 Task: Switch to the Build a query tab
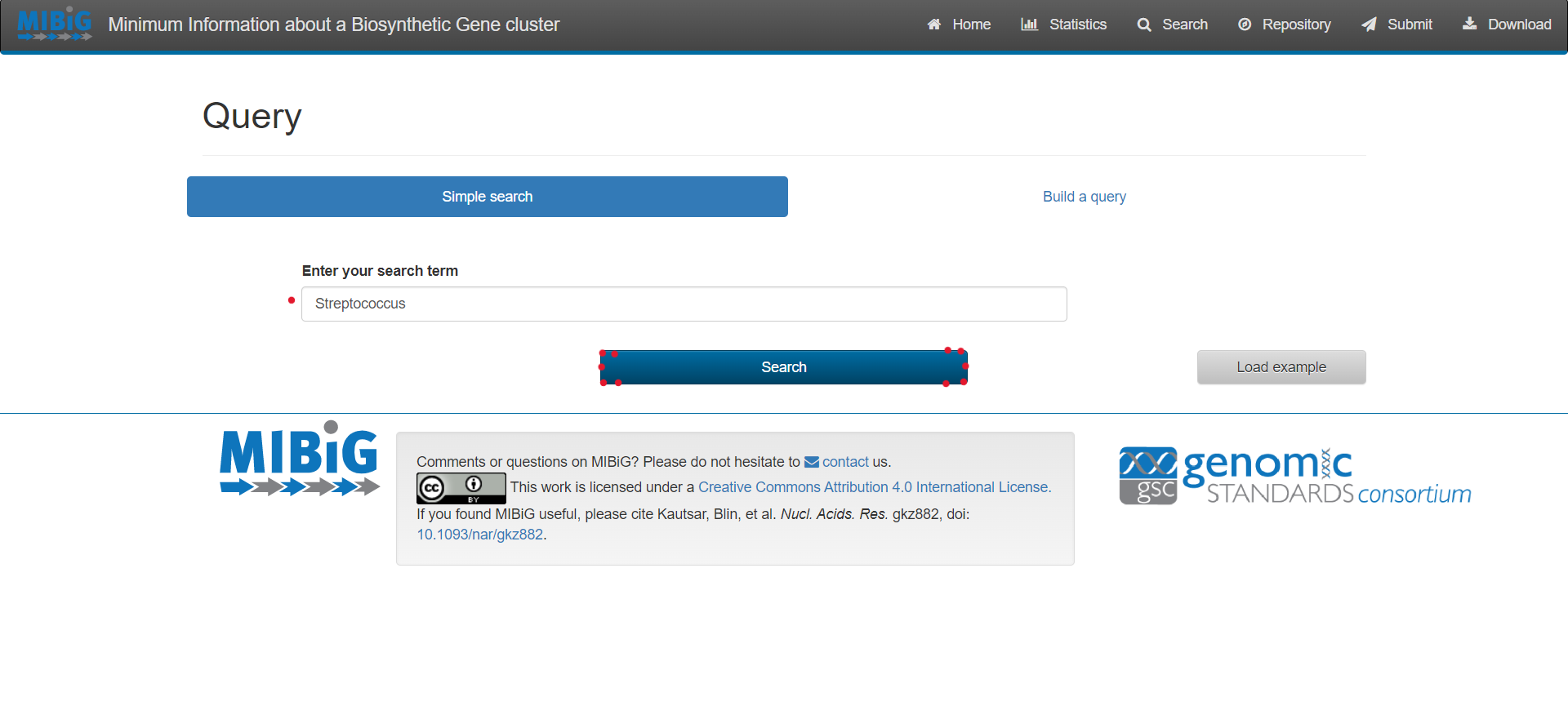point(1085,197)
